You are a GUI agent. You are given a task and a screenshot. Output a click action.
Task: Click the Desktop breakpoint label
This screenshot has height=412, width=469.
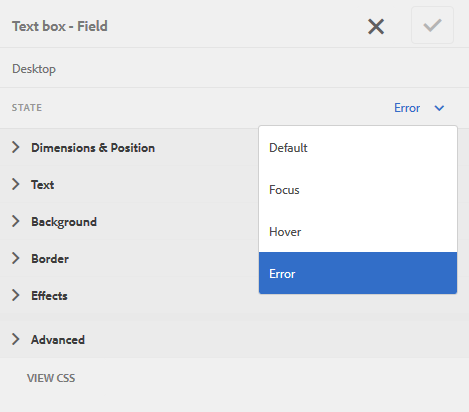click(x=34, y=69)
